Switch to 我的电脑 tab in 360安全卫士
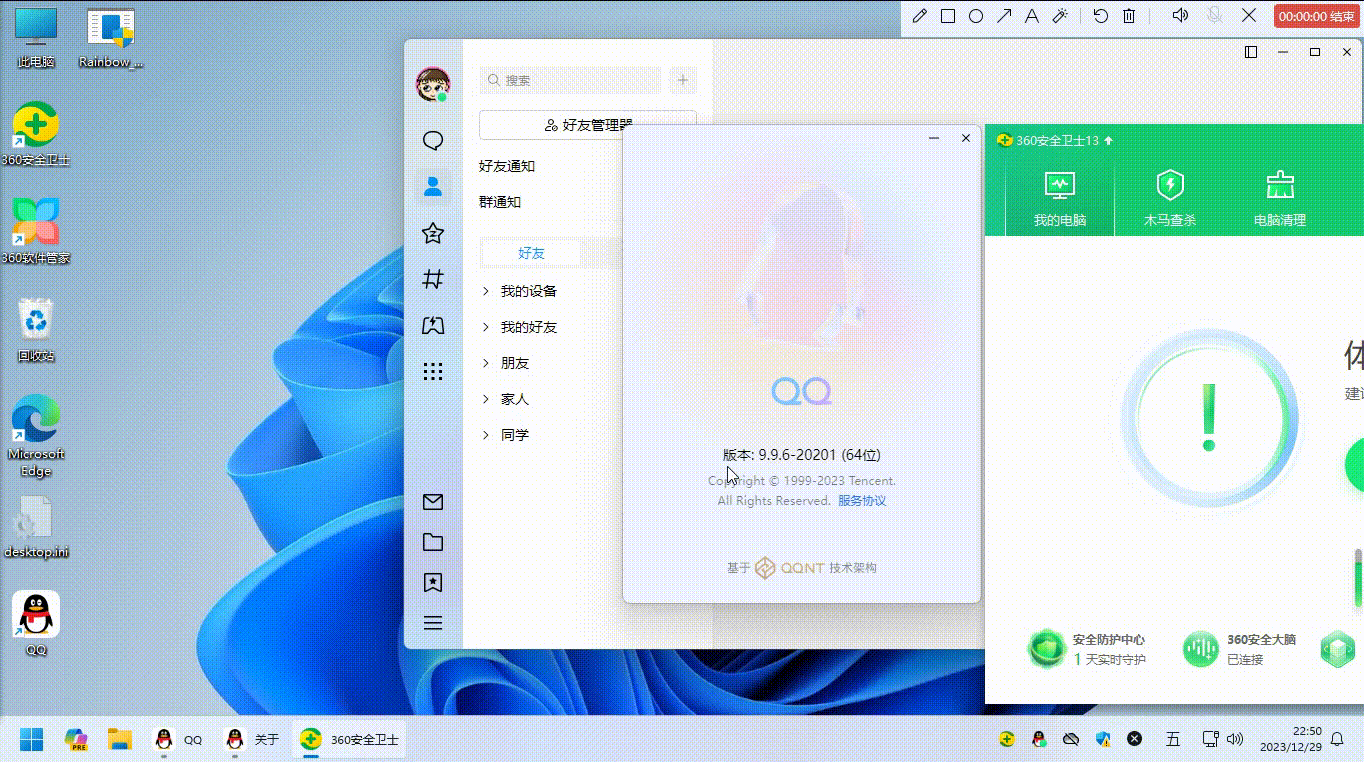Image resolution: width=1364 pixels, height=762 pixels. (1060, 198)
